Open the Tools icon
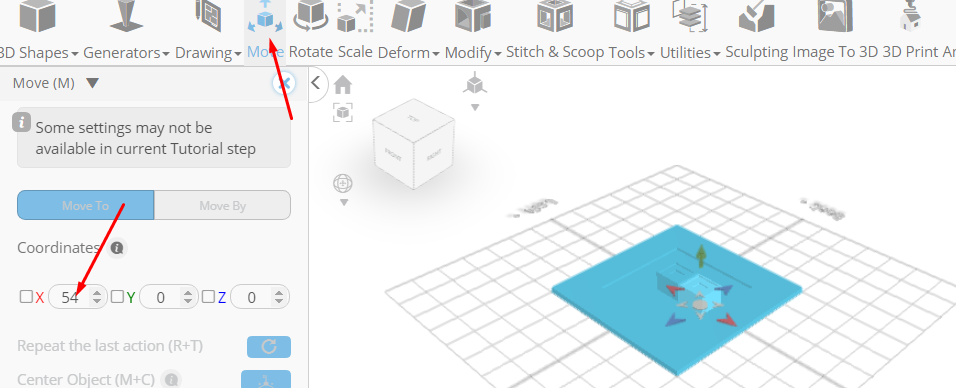 (x=632, y=16)
